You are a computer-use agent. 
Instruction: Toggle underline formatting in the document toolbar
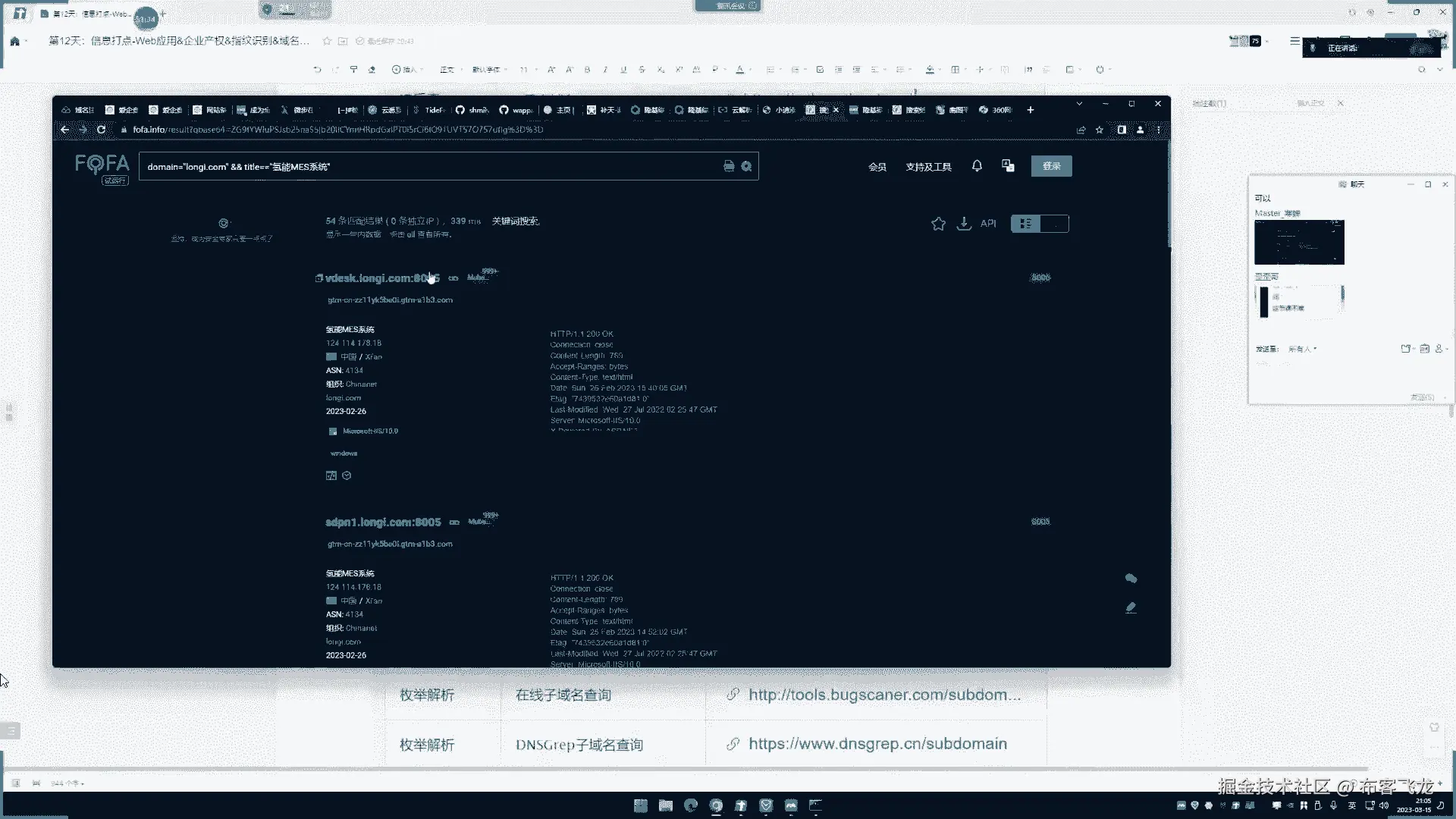click(623, 70)
